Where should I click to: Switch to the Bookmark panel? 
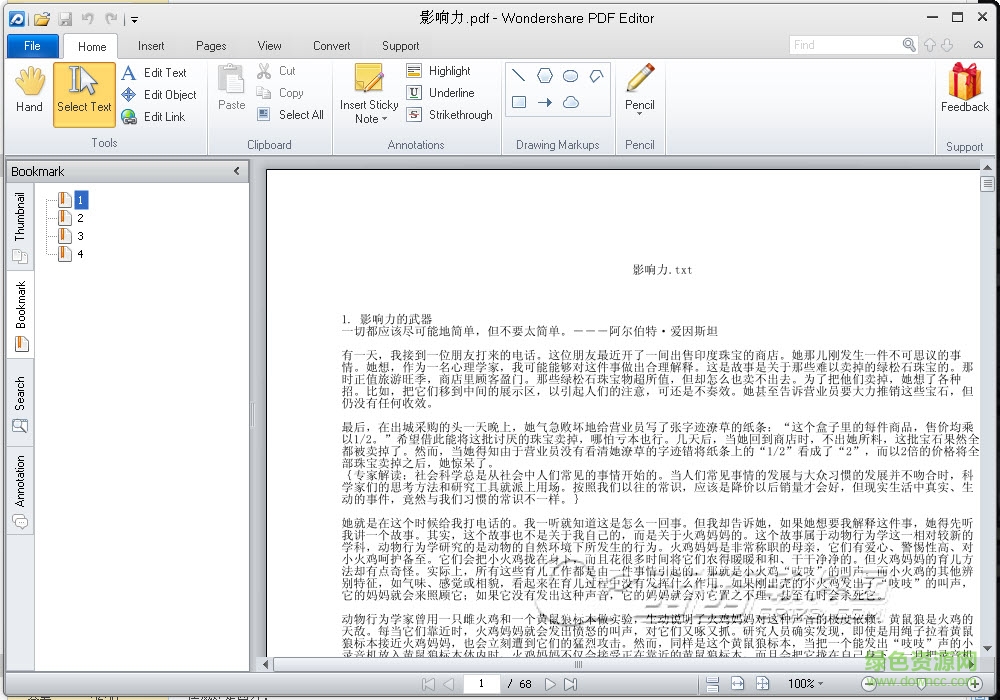tap(22, 305)
